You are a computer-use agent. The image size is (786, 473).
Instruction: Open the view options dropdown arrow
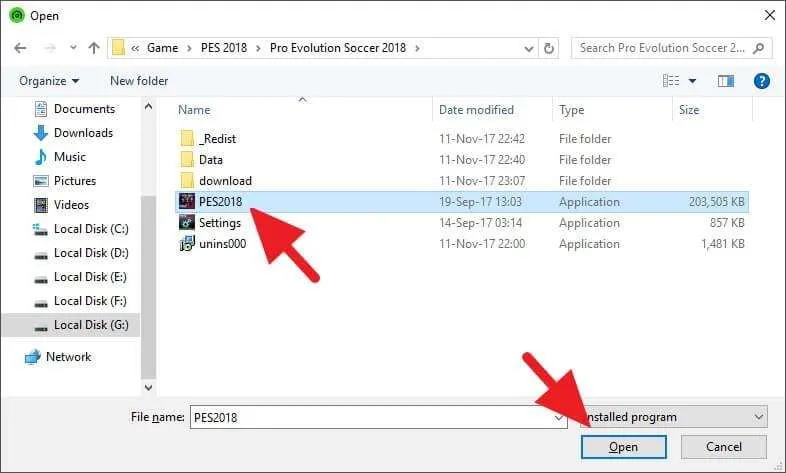[x=692, y=81]
